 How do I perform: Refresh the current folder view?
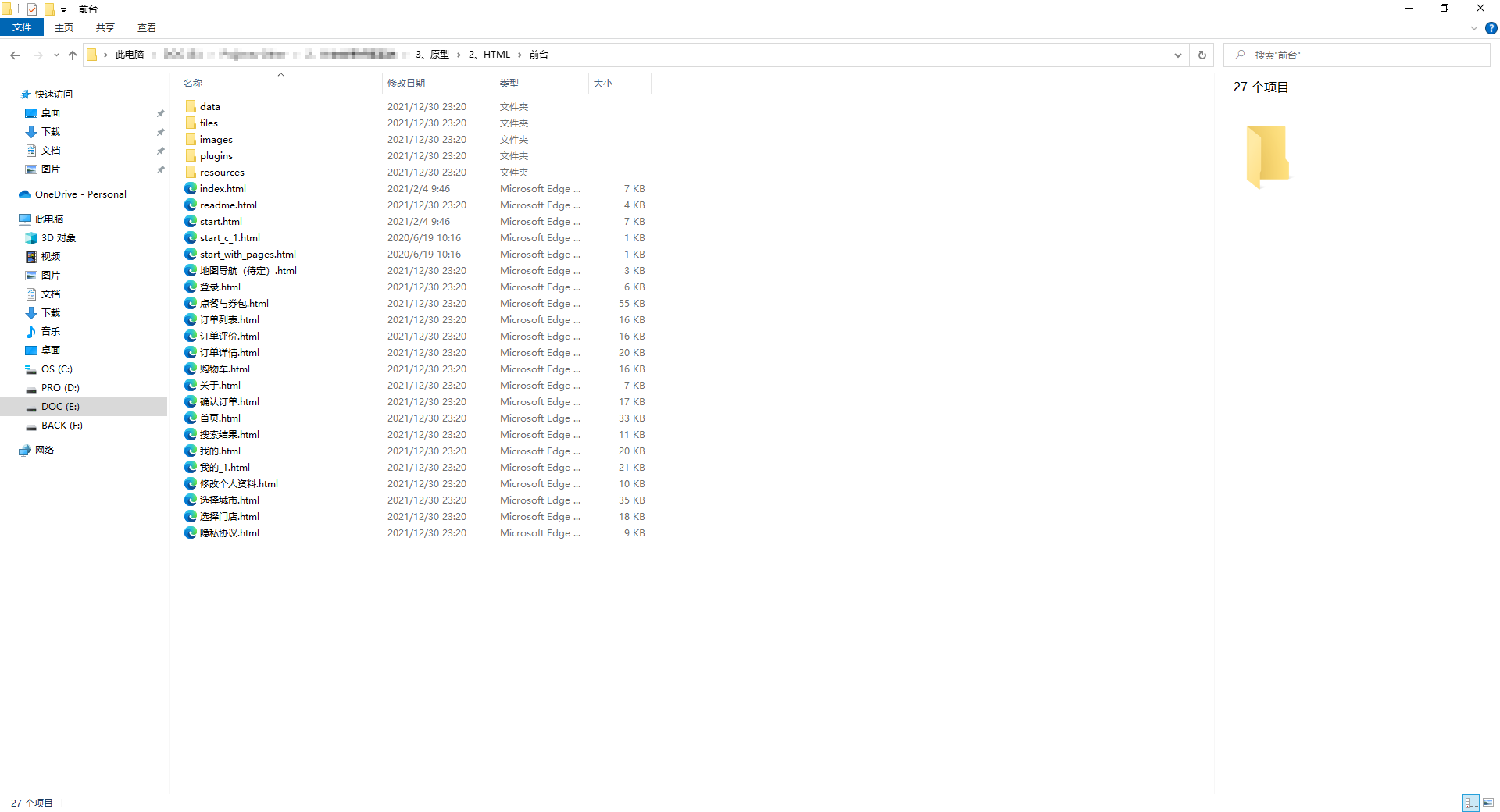(1202, 55)
